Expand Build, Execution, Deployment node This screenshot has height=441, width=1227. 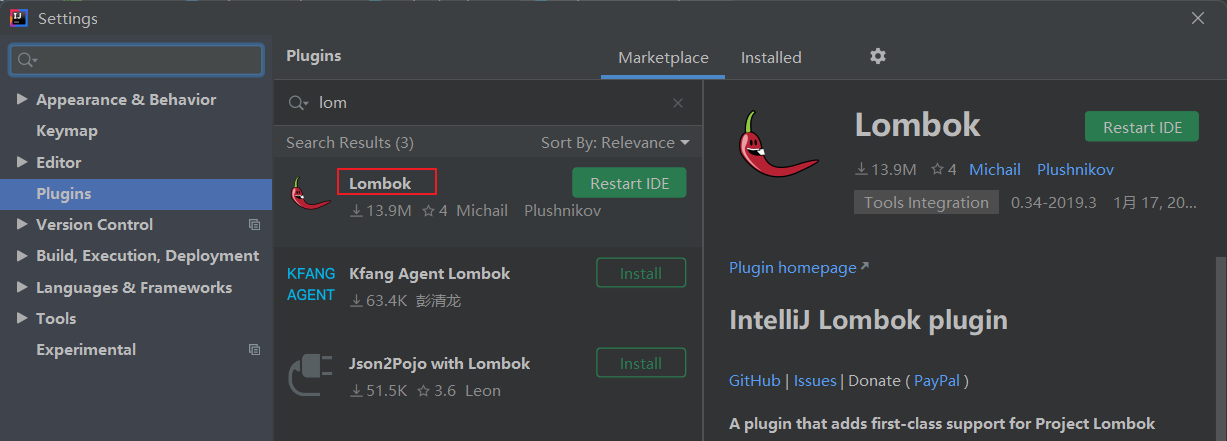point(22,256)
